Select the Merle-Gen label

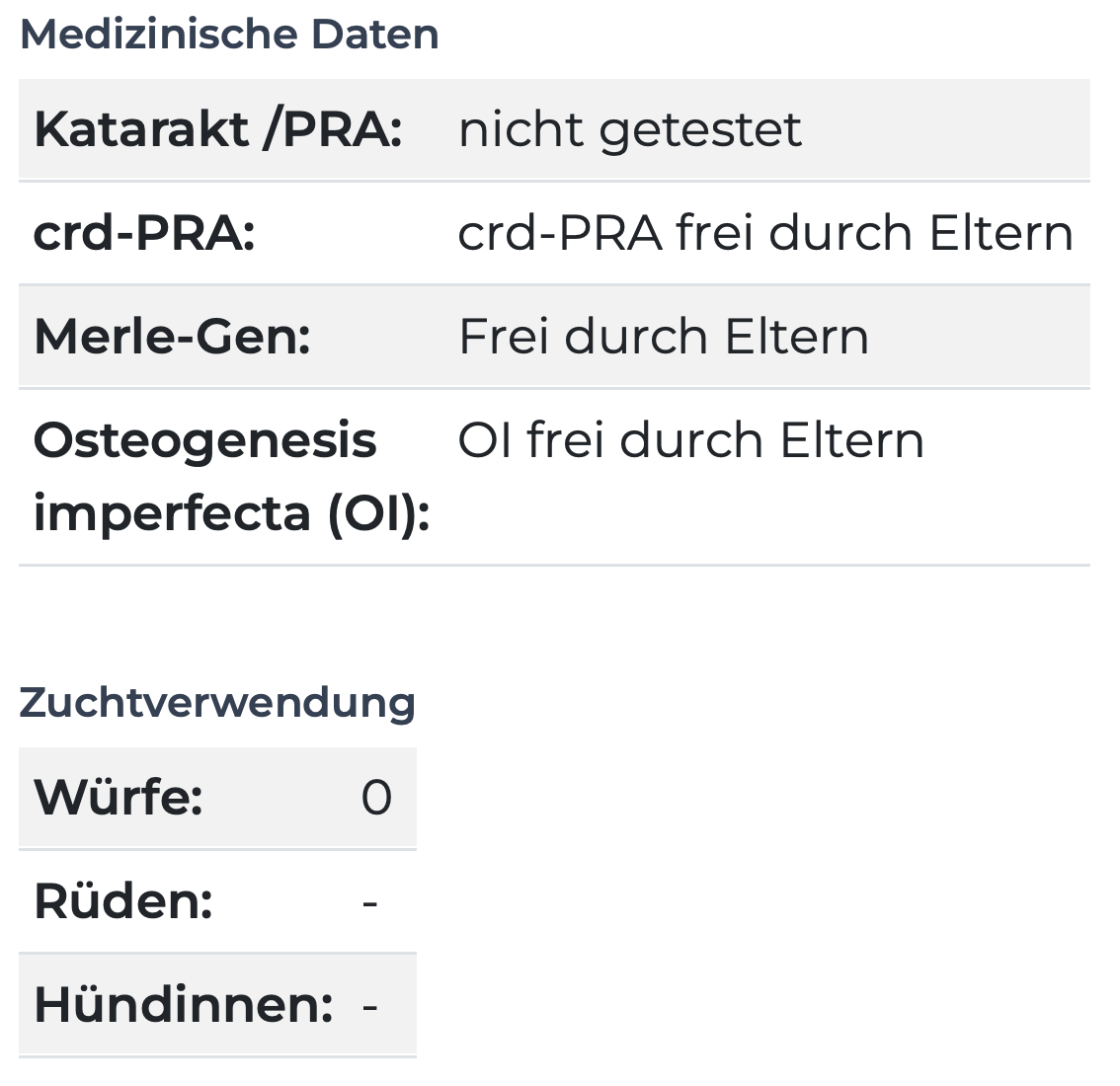(172, 337)
